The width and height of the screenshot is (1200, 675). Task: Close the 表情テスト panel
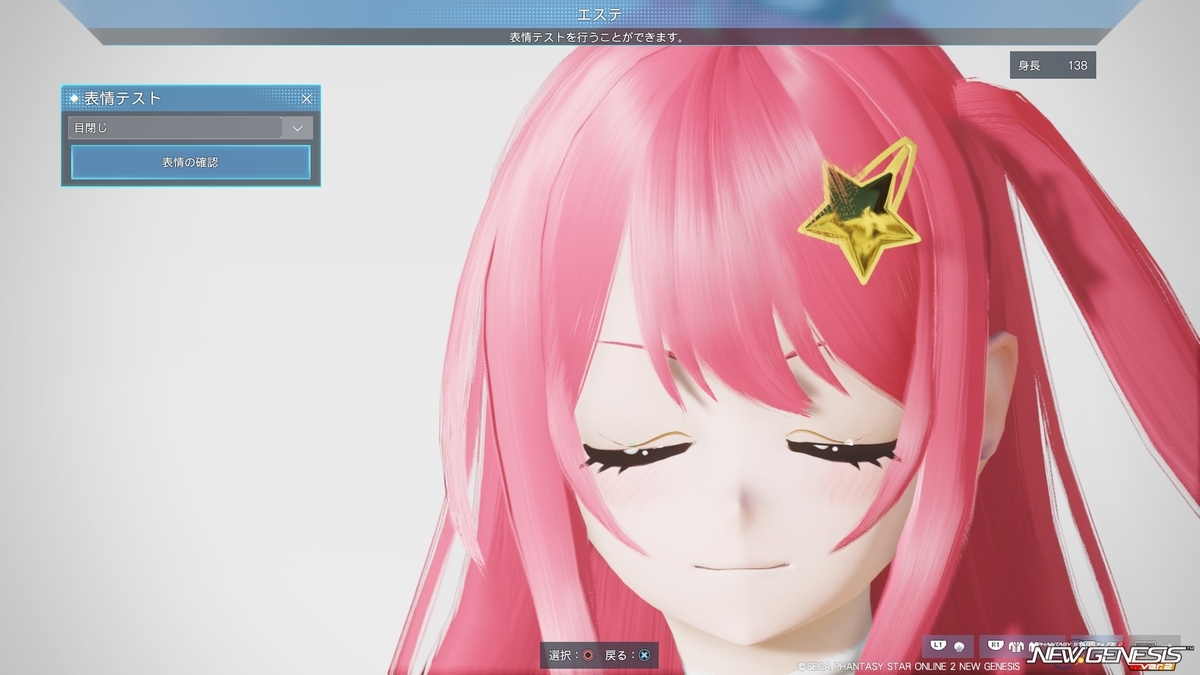[x=307, y=99]
